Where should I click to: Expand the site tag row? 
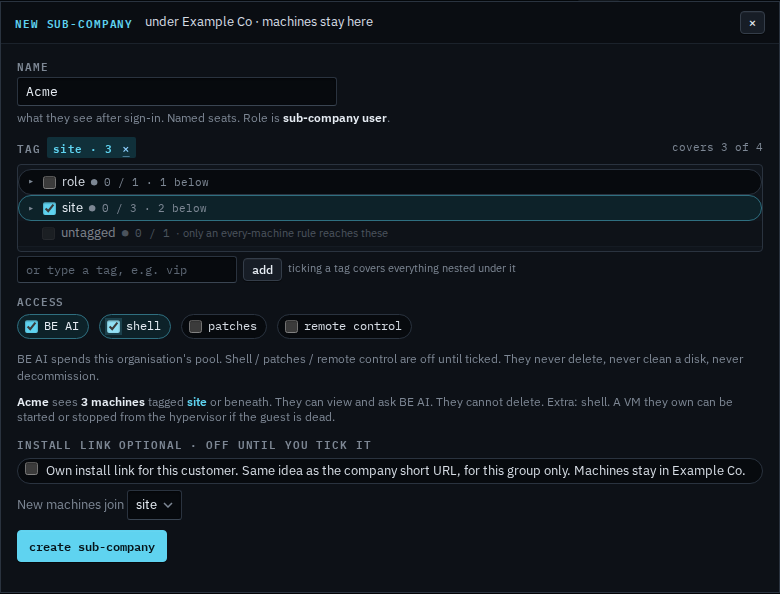pos(31,208)
